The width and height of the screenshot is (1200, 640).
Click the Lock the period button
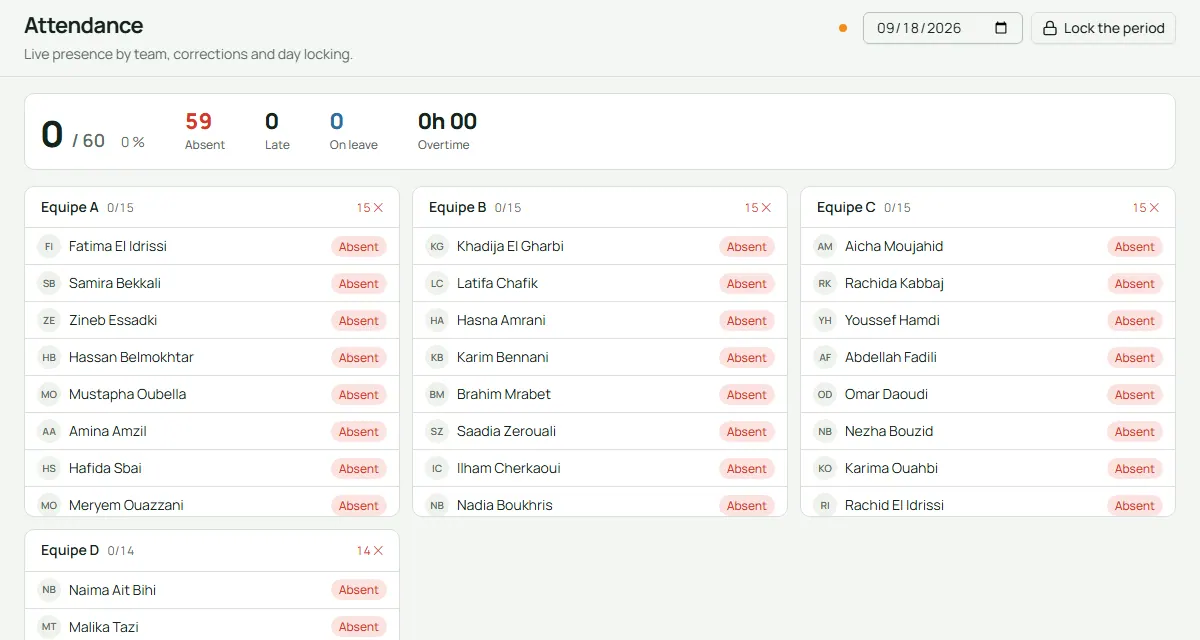point(1103,28)
